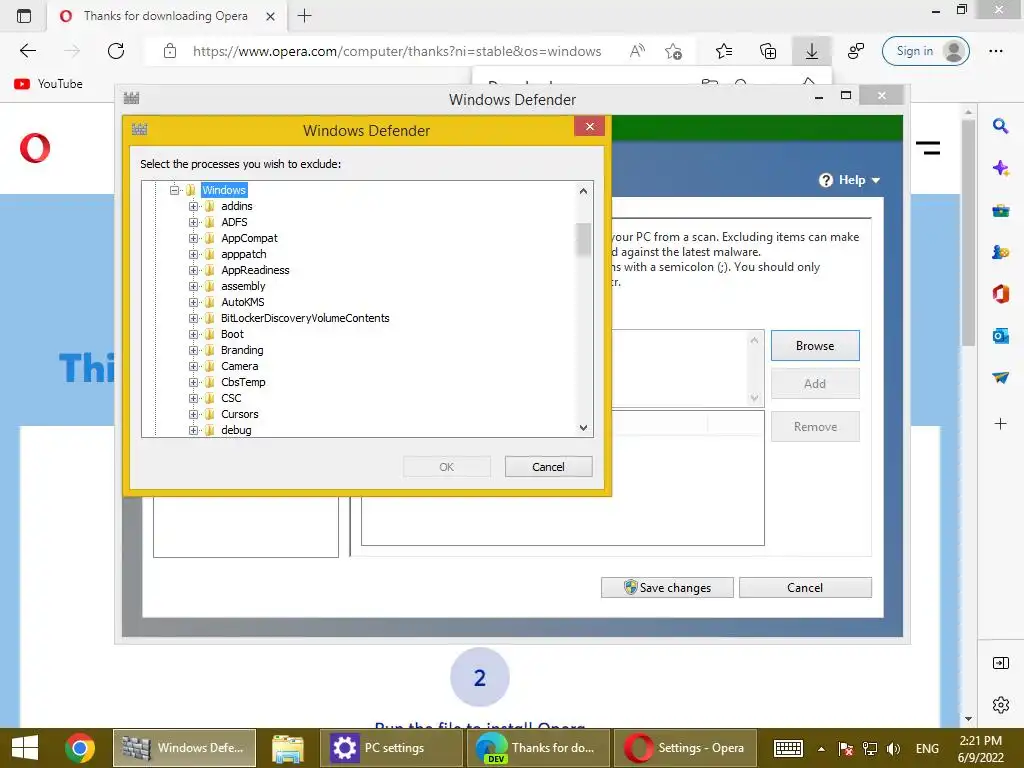Open the volume tray icon
Viewport: 1024px width, 768px height.
[893, 748]
